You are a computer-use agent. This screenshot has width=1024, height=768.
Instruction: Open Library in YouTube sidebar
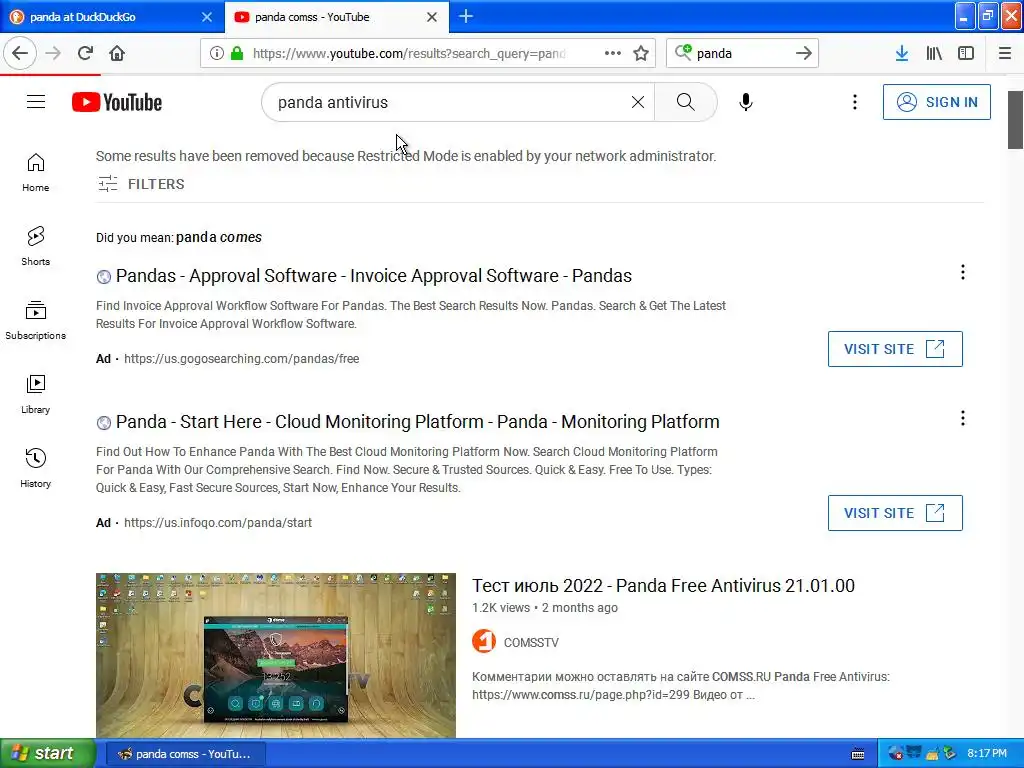(x=35, y=394)
